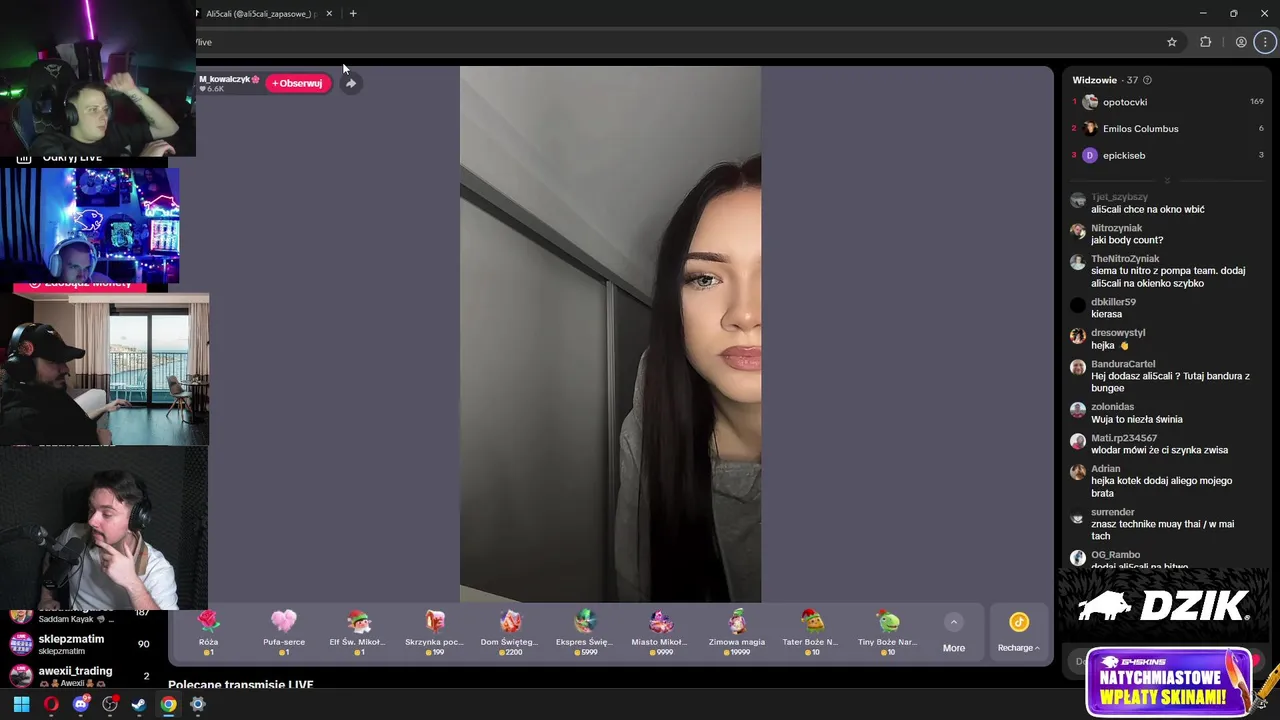Click TheNitroZyniak username in chat
1280x720 pixels.
tap(1125, 259)
